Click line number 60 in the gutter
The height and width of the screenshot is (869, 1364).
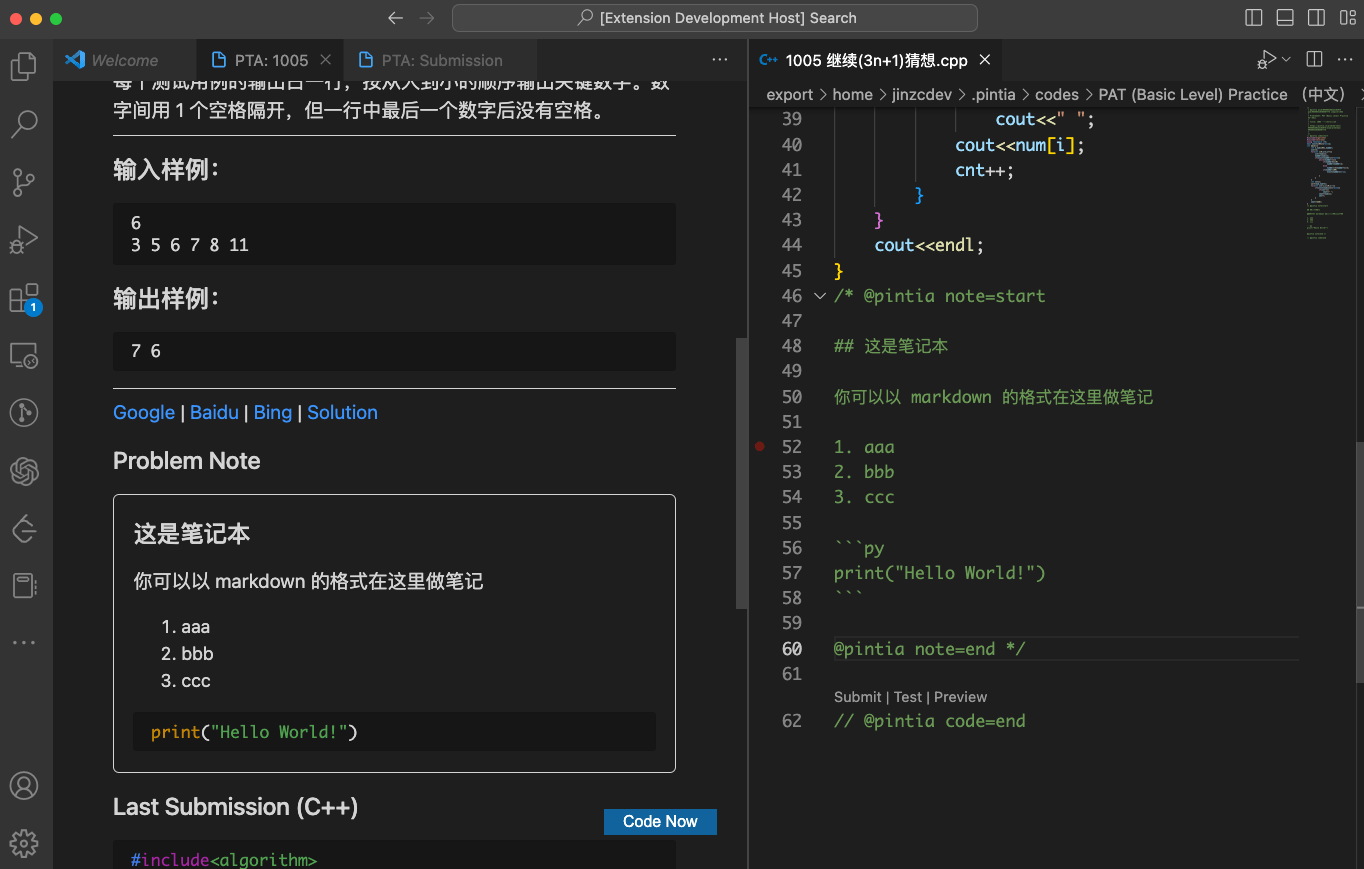point(791,649)
